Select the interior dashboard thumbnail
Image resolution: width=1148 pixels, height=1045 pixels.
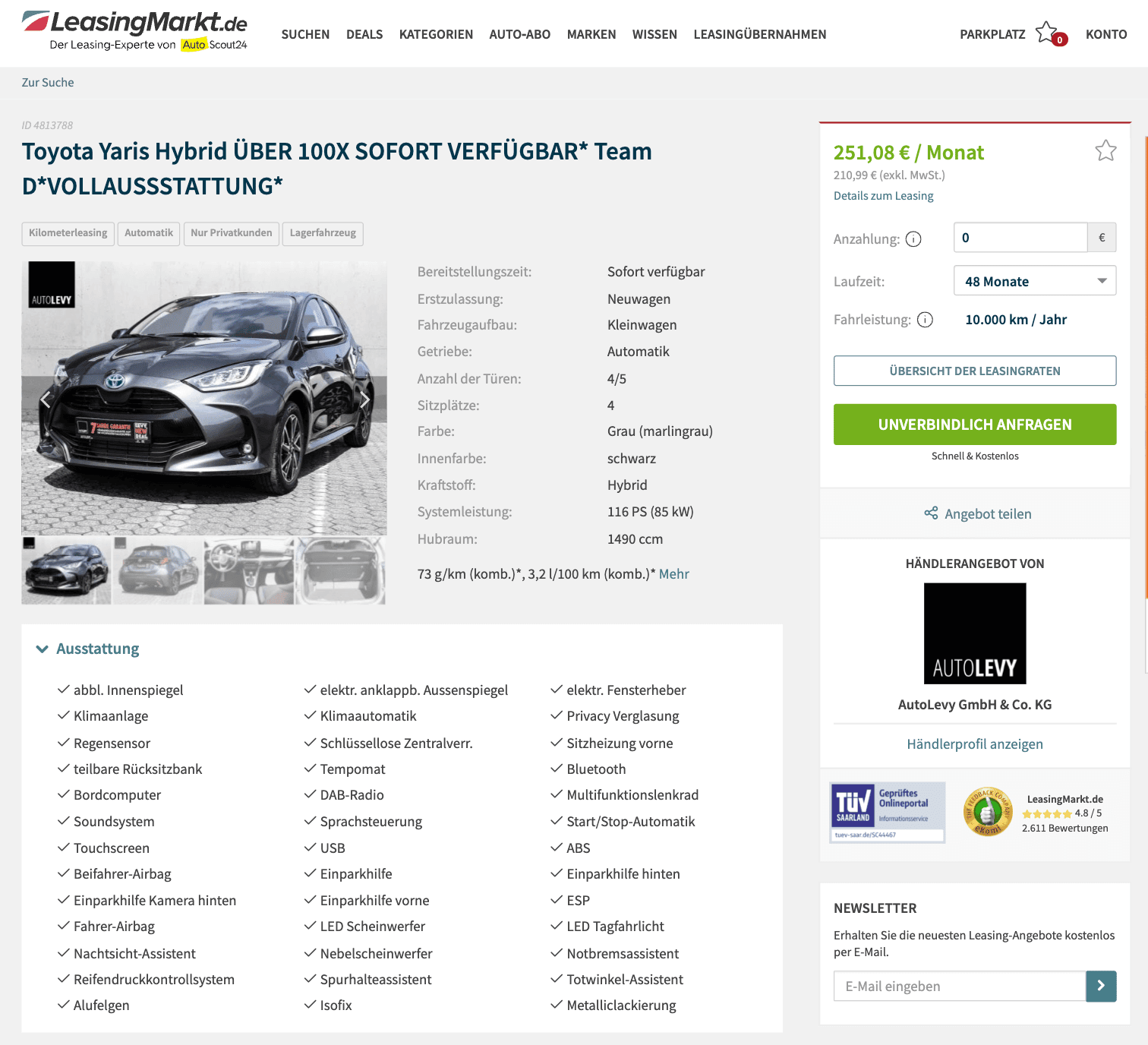point(249,570)
